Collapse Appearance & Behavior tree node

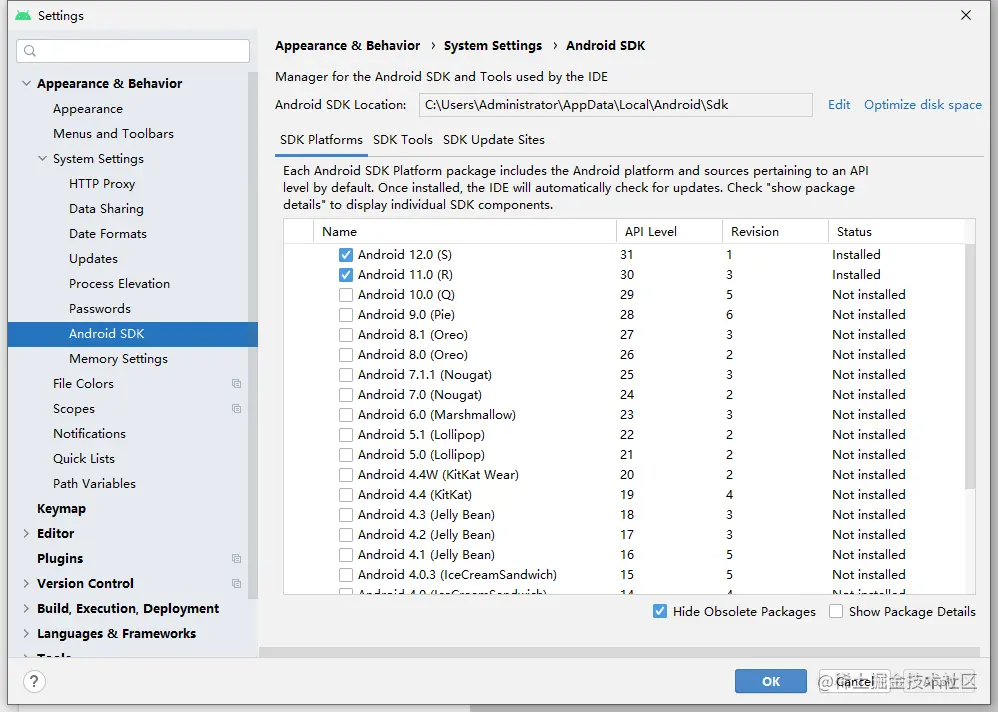26,83
